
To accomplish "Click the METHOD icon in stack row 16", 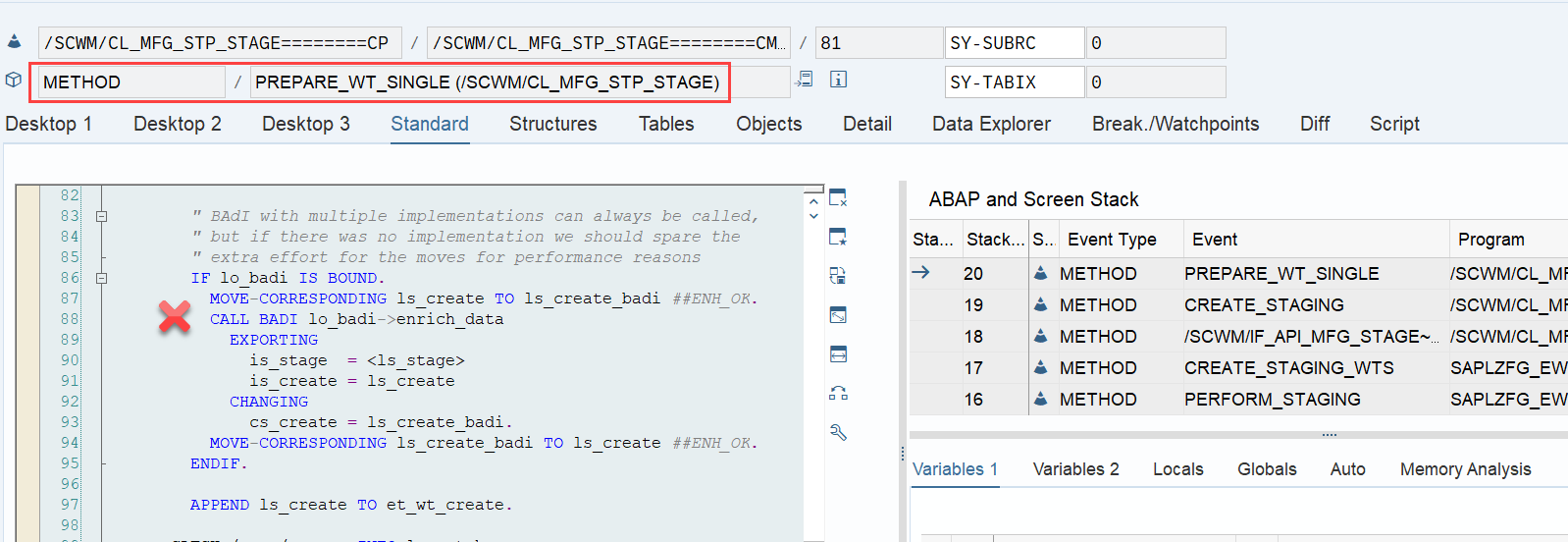I will pyautogui.click(x=1040, y=399).
